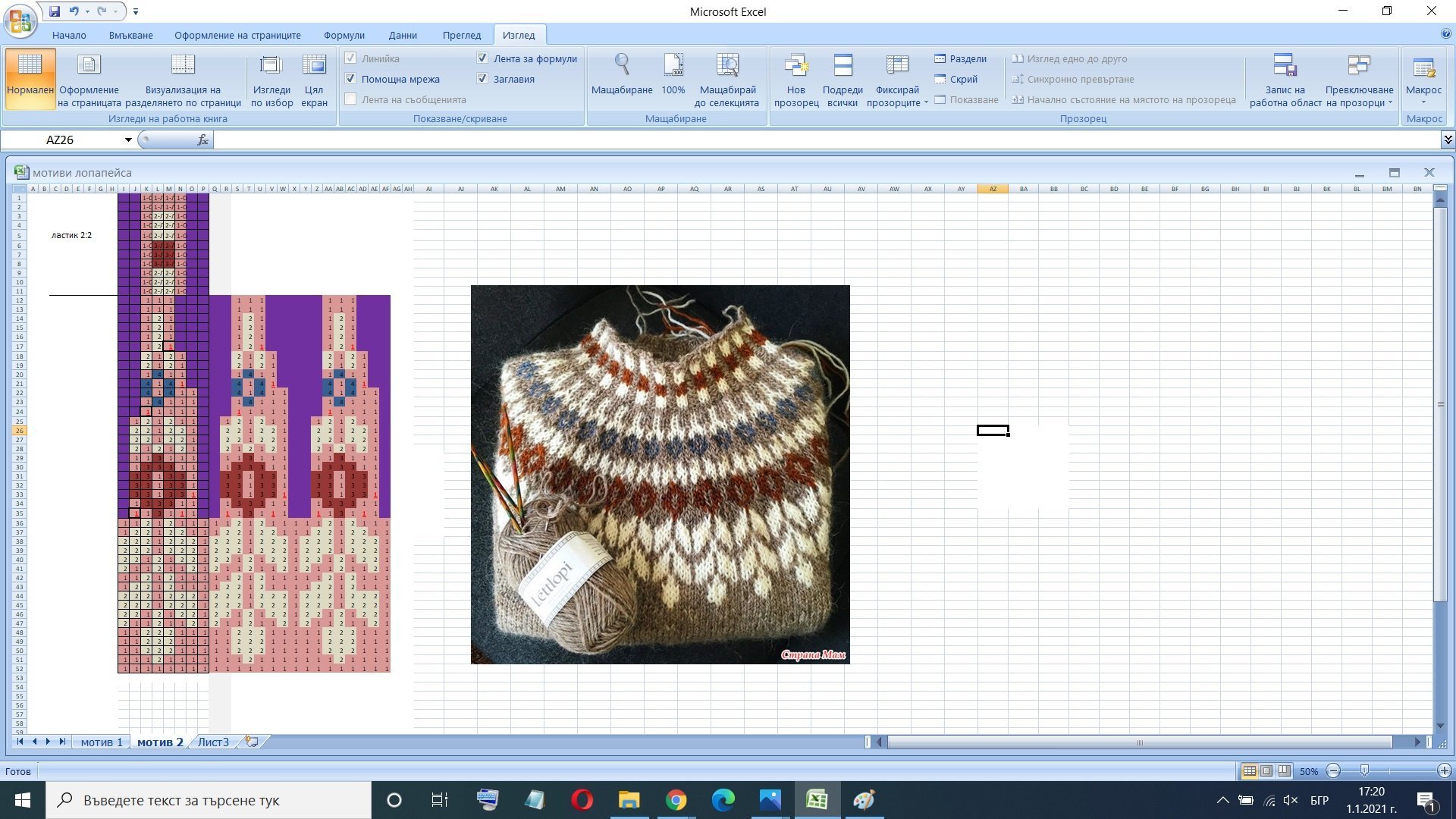Click Arrange All windows icon
Image resolution: width=1456 pixels, height=819 pixels.
click(x=843, y=66)
